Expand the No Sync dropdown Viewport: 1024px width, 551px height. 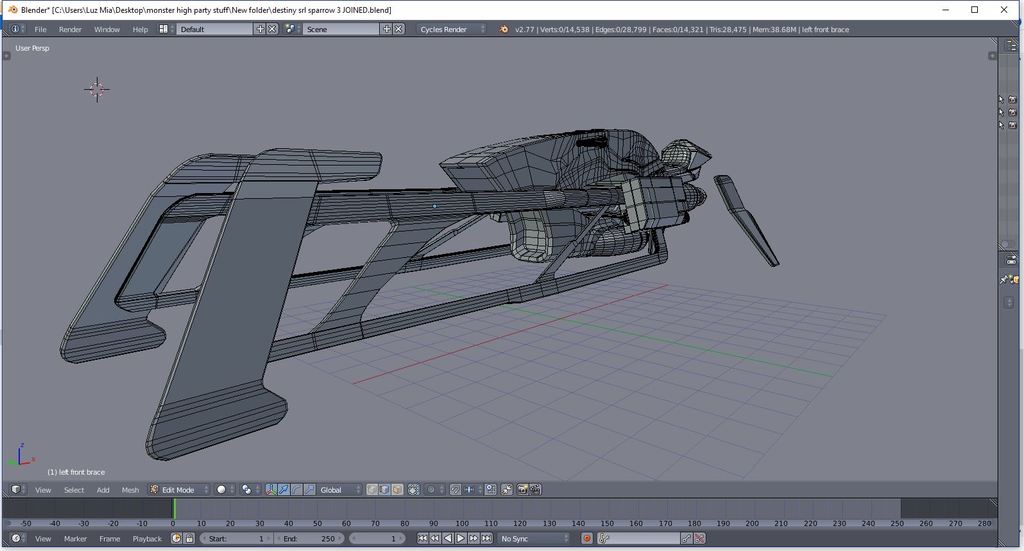click(535, 539)
